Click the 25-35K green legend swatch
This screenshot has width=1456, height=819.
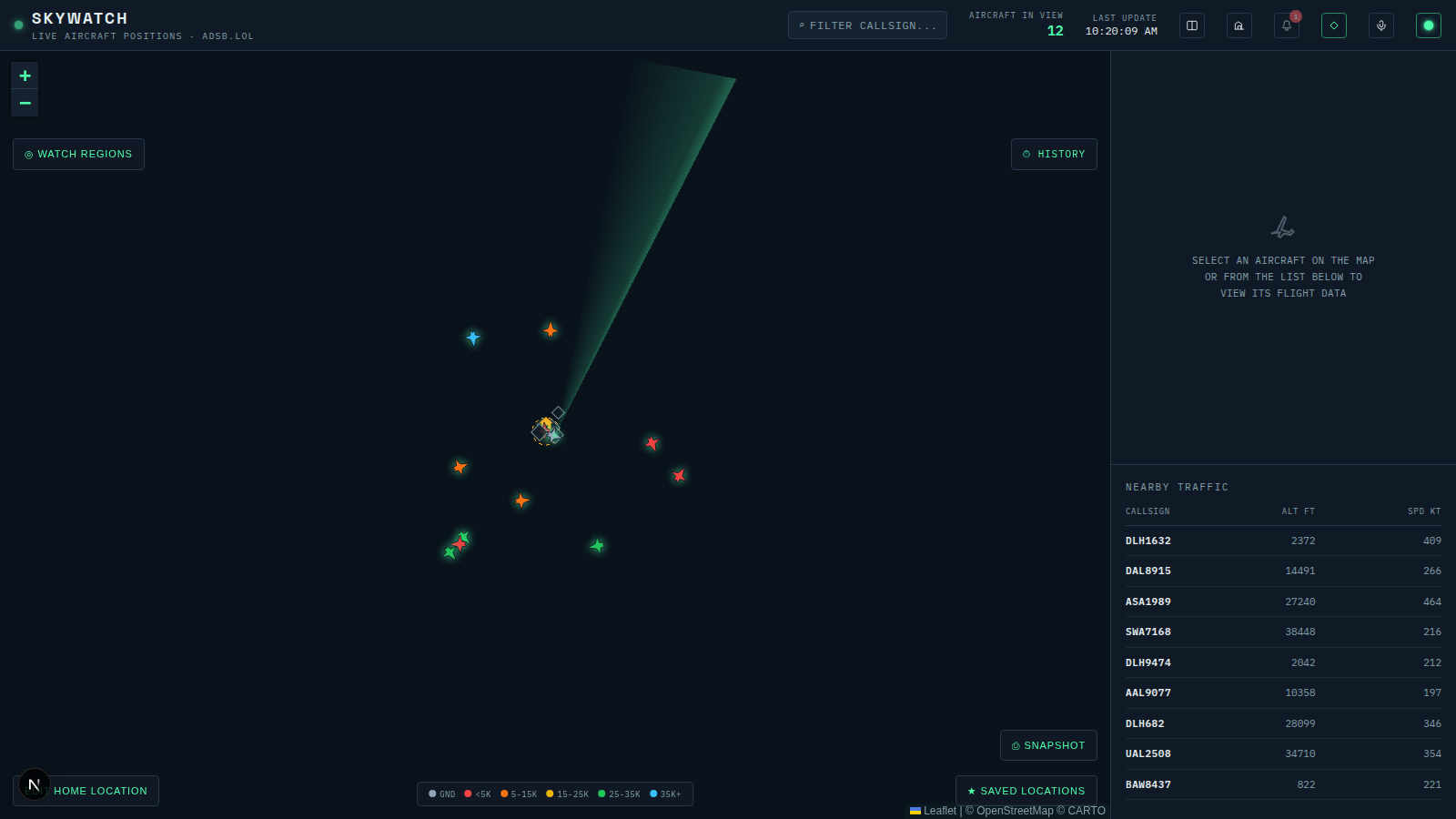(x=602, y=794)
